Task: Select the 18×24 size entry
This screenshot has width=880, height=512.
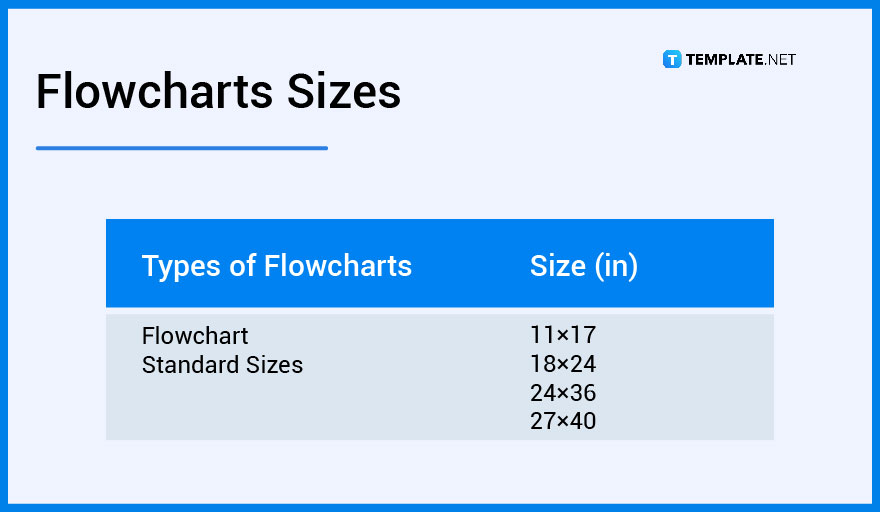Action: click(563, 364)
